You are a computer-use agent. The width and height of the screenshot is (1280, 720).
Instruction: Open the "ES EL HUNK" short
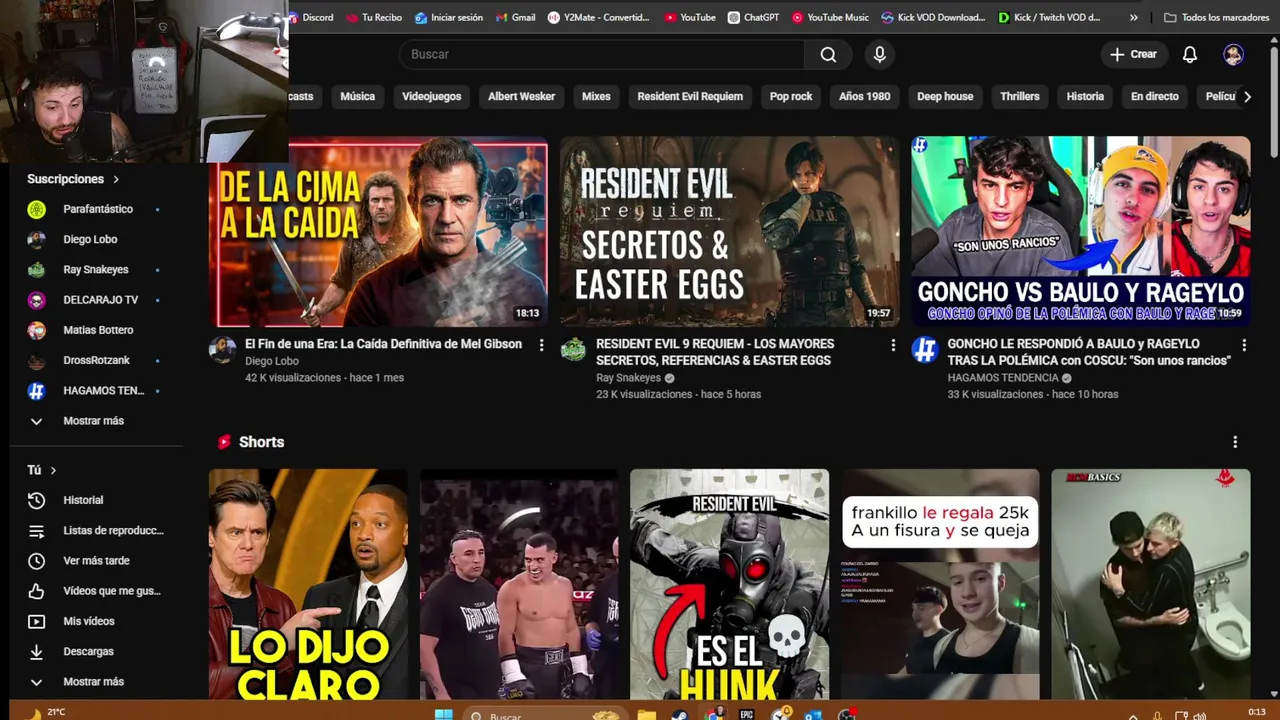tap(729, 584)
